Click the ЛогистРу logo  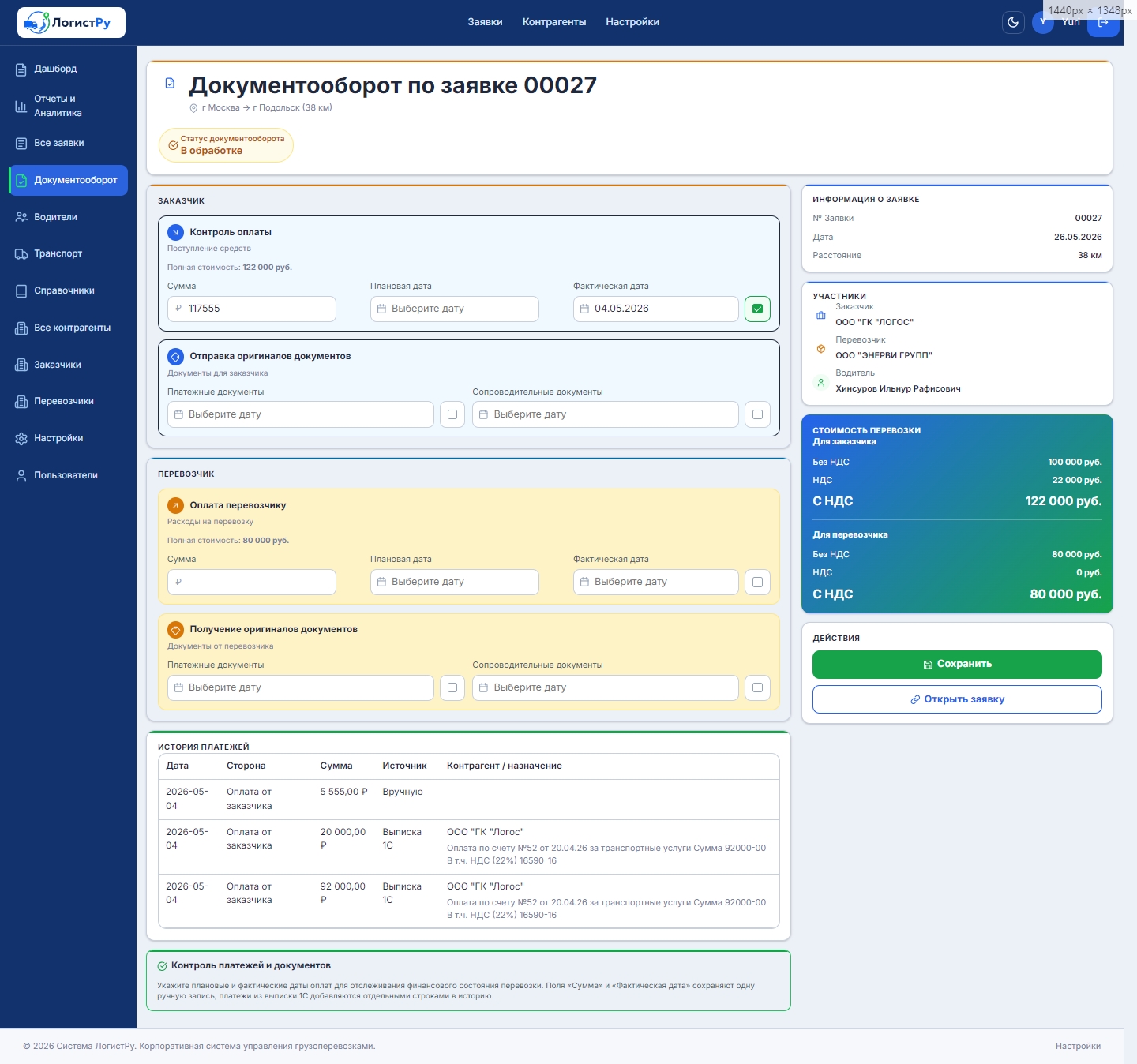(71, 23)
